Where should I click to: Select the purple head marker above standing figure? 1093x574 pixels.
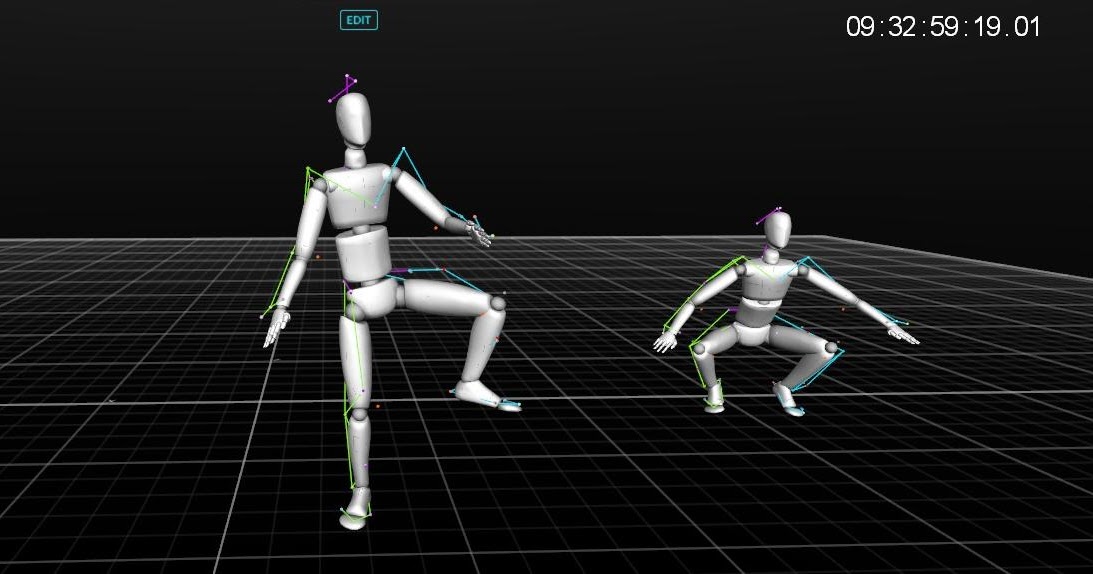click(343, 89)
